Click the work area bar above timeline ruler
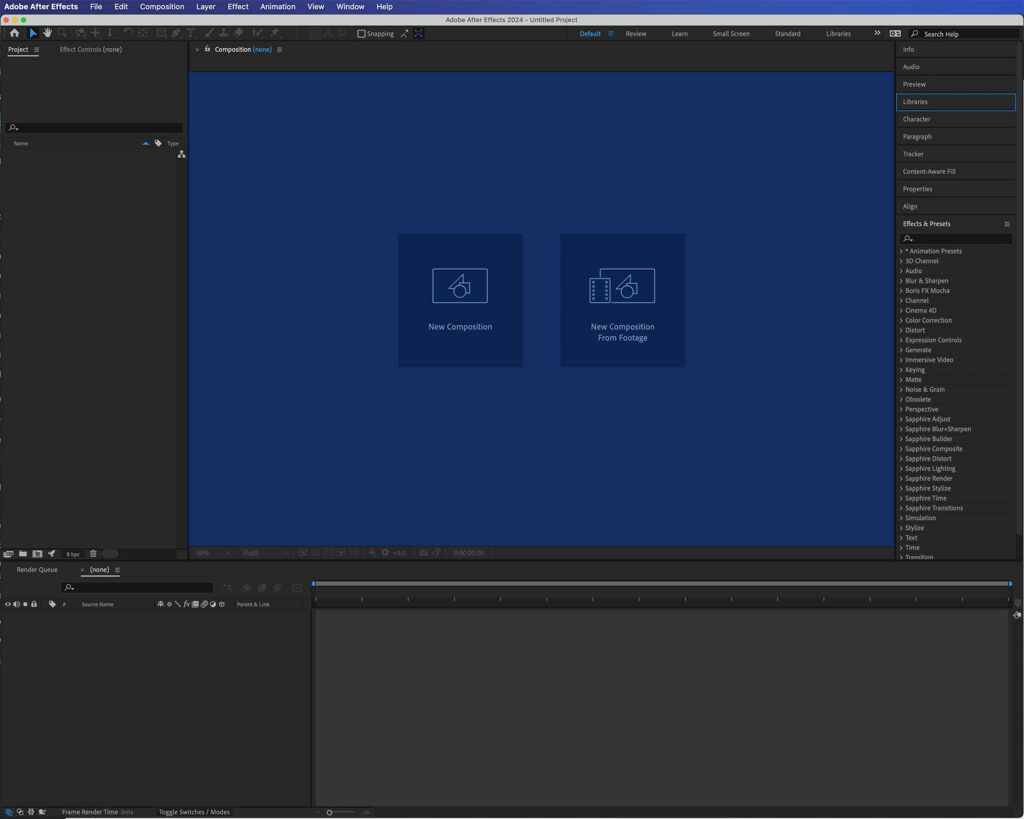 pyautogui.click(x=662, y=583)
